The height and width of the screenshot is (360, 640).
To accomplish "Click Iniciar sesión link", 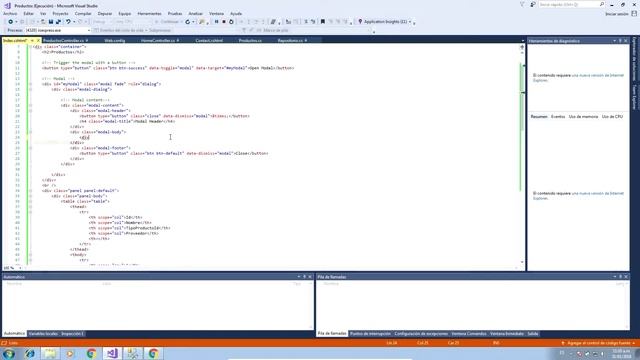I will pyautogui.click(x=617, y=14).
